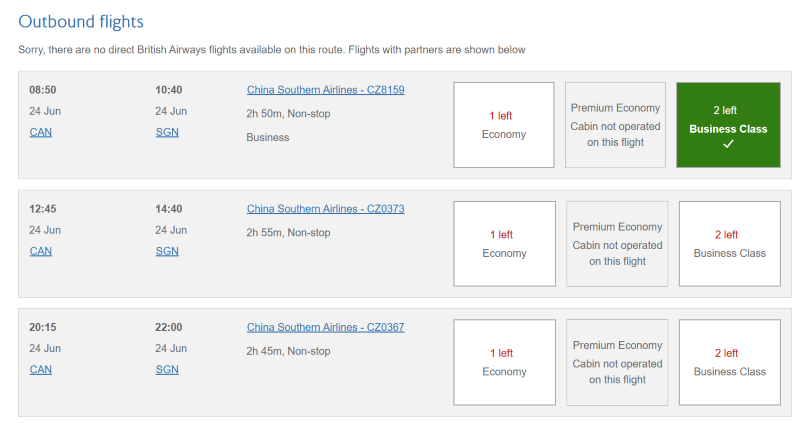Click Premium Economy tile on flight CZ8159
The image size is (800, 423).
click(615, 125)
